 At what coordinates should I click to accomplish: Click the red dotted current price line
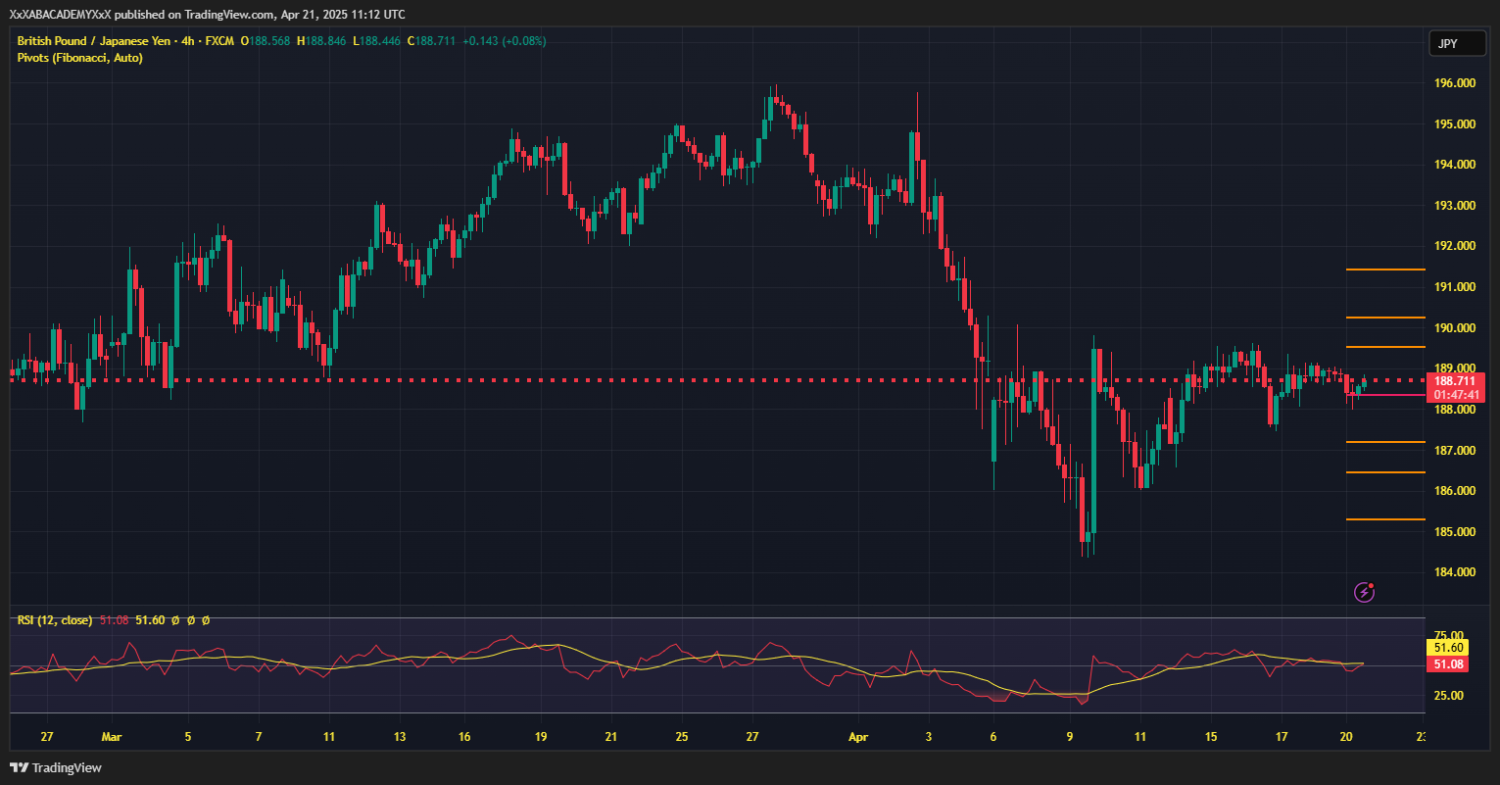click(600, 380)
